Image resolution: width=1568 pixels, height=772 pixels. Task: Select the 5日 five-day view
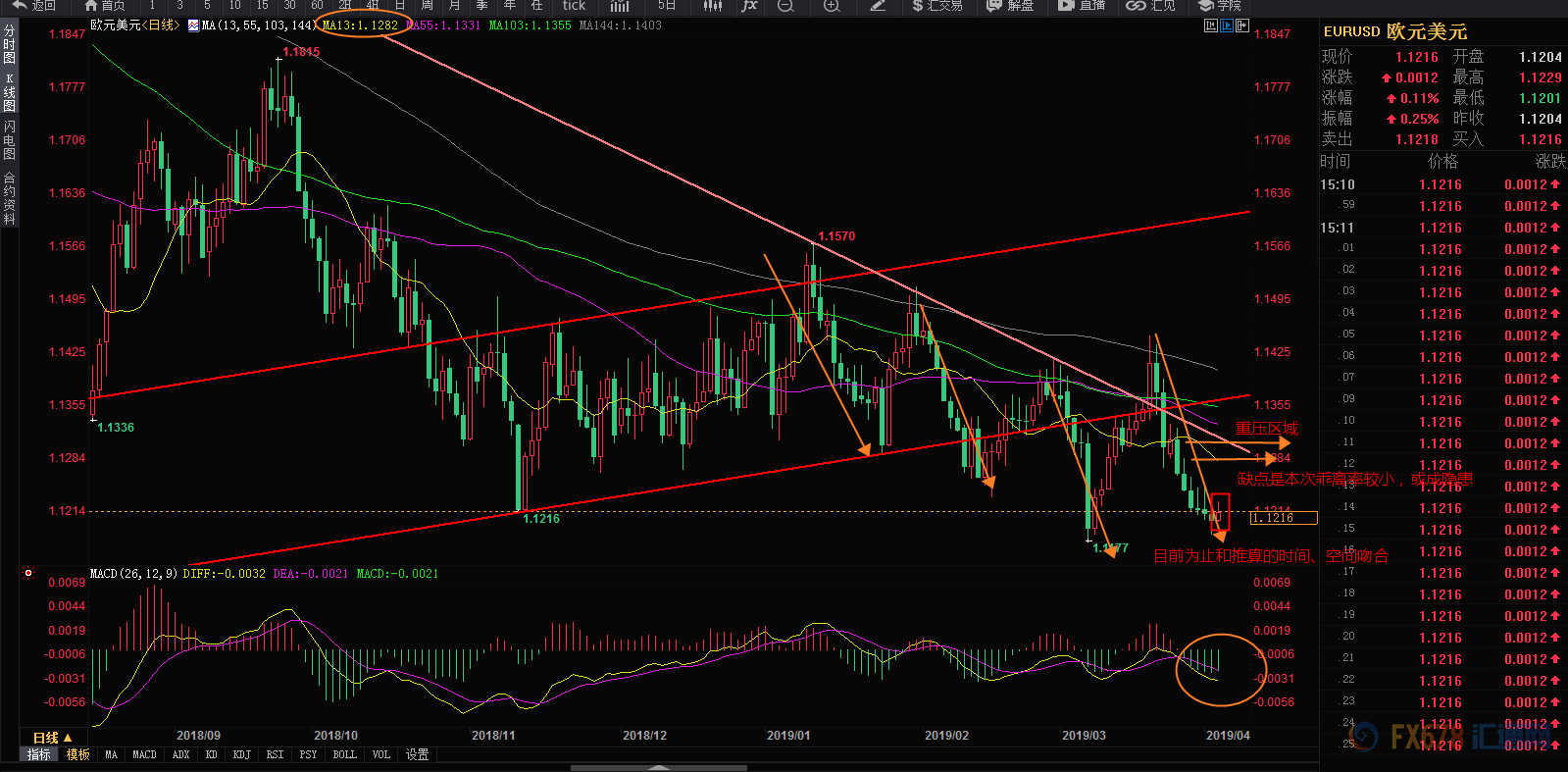667,5
